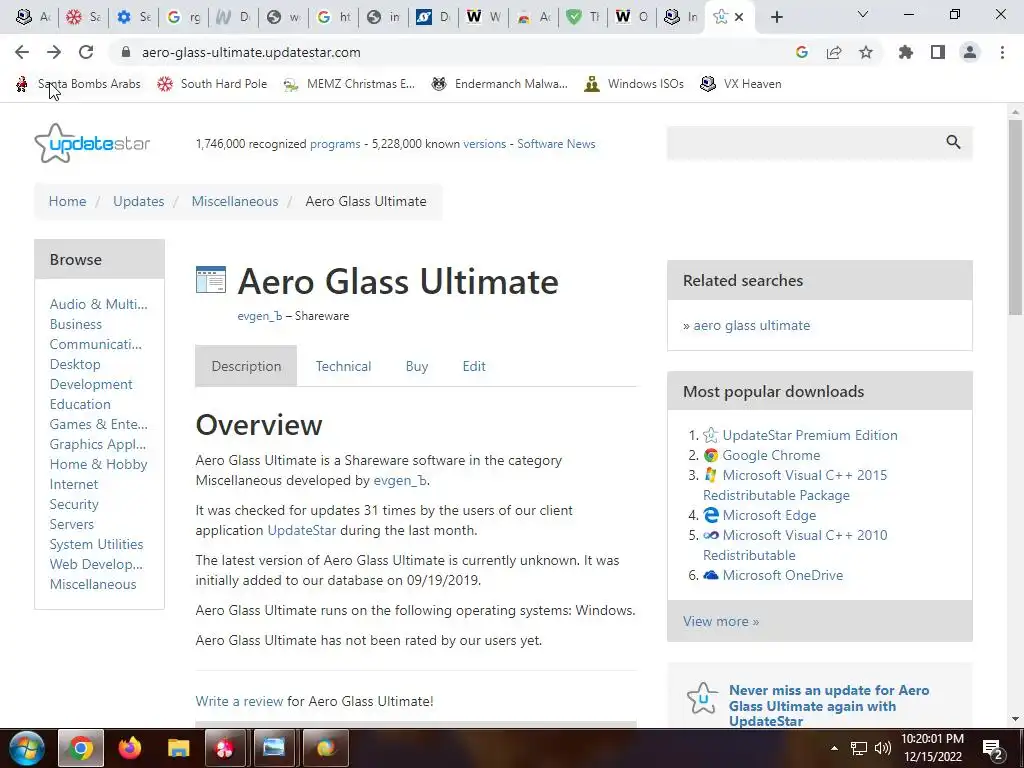This screenshot has width=1024, height=768.
Task: Browse Security category
Action: [x=74, y=504]
